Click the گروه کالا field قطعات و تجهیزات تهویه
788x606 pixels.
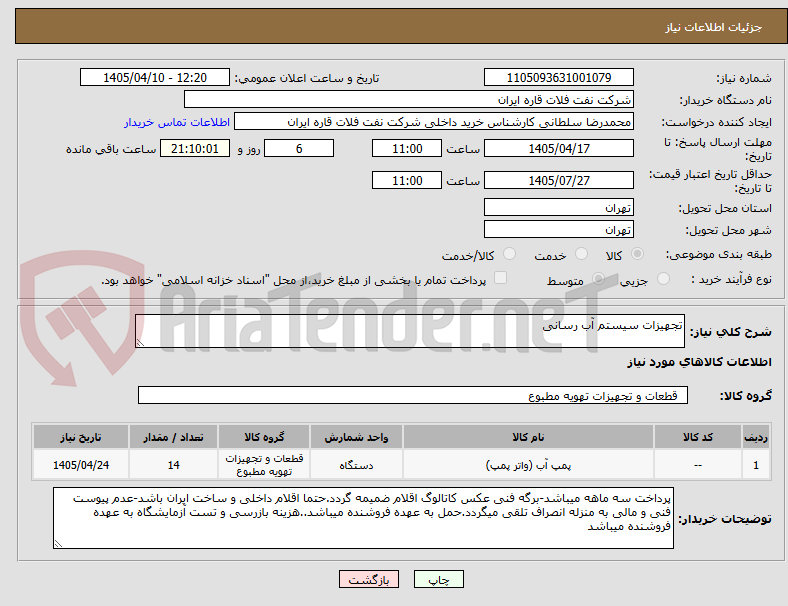(413, 395)
